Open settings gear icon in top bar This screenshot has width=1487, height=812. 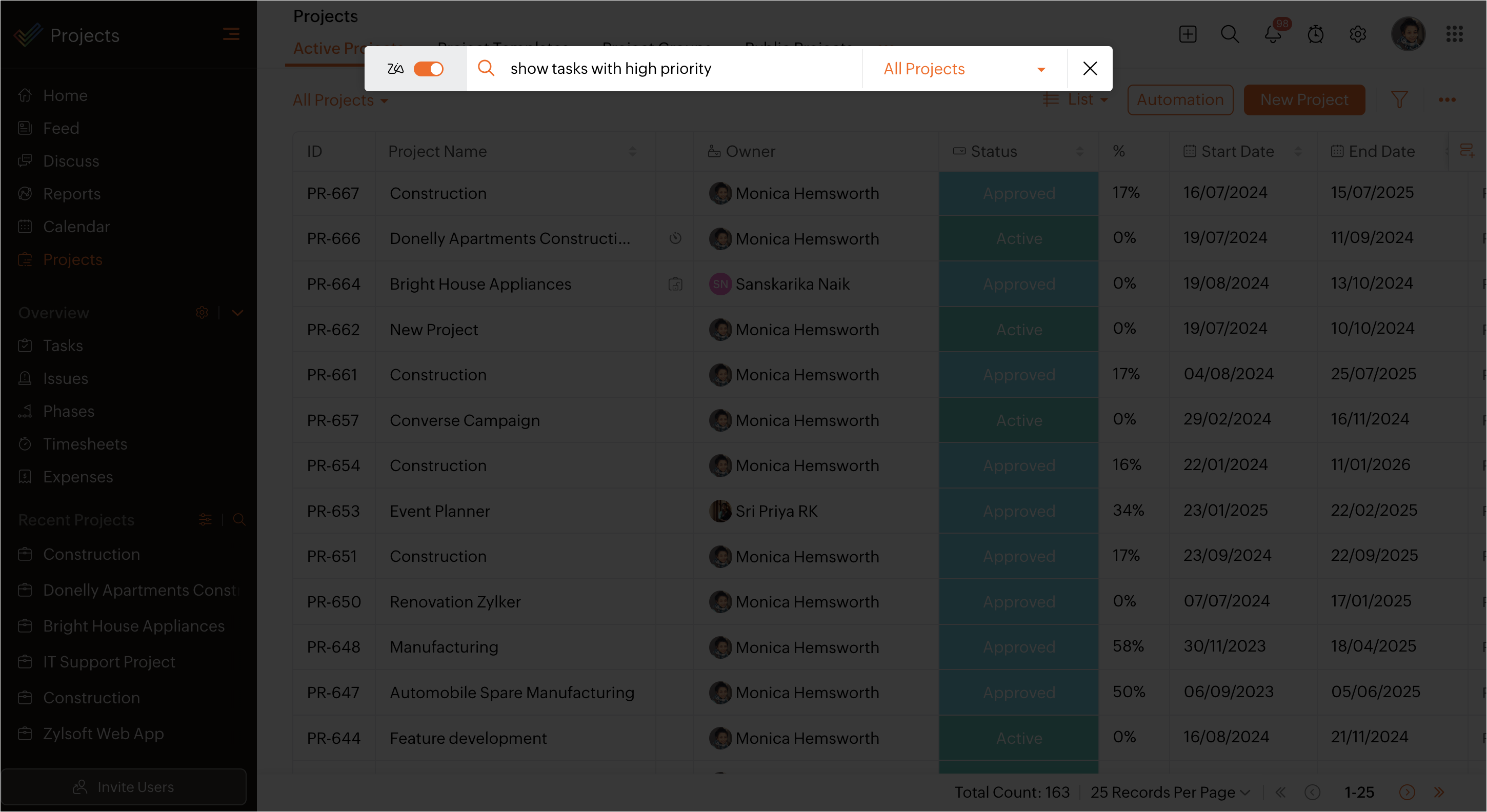point(1357,34)
